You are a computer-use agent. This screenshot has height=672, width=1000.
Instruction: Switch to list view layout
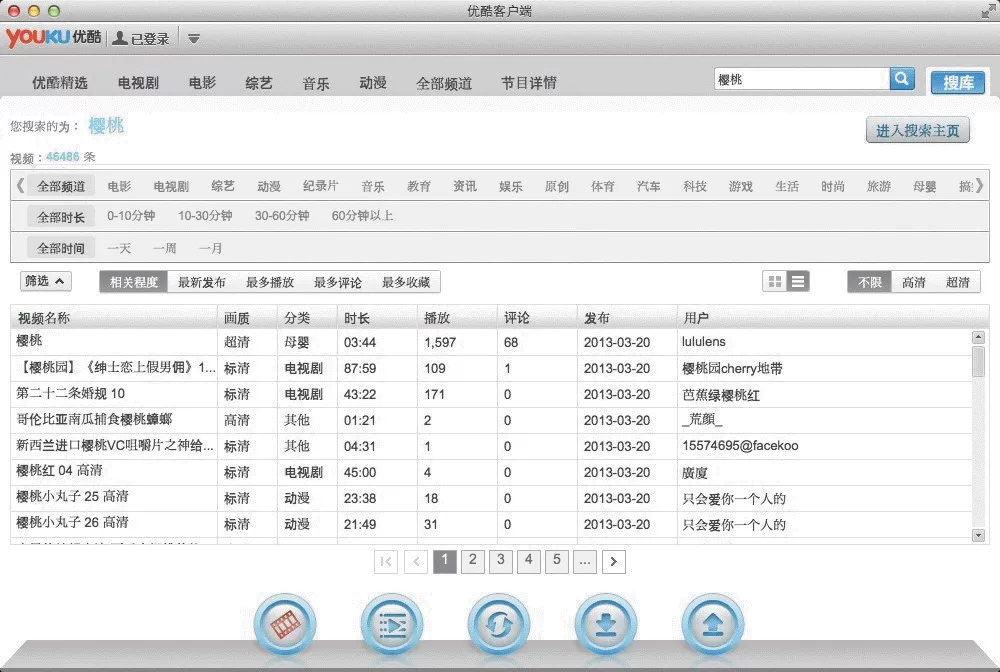798,281
